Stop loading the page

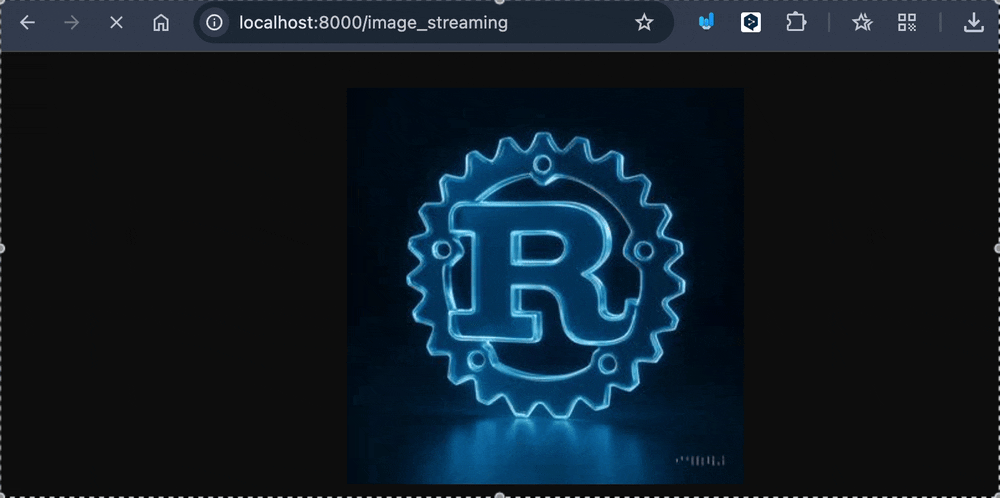point(116,23)
